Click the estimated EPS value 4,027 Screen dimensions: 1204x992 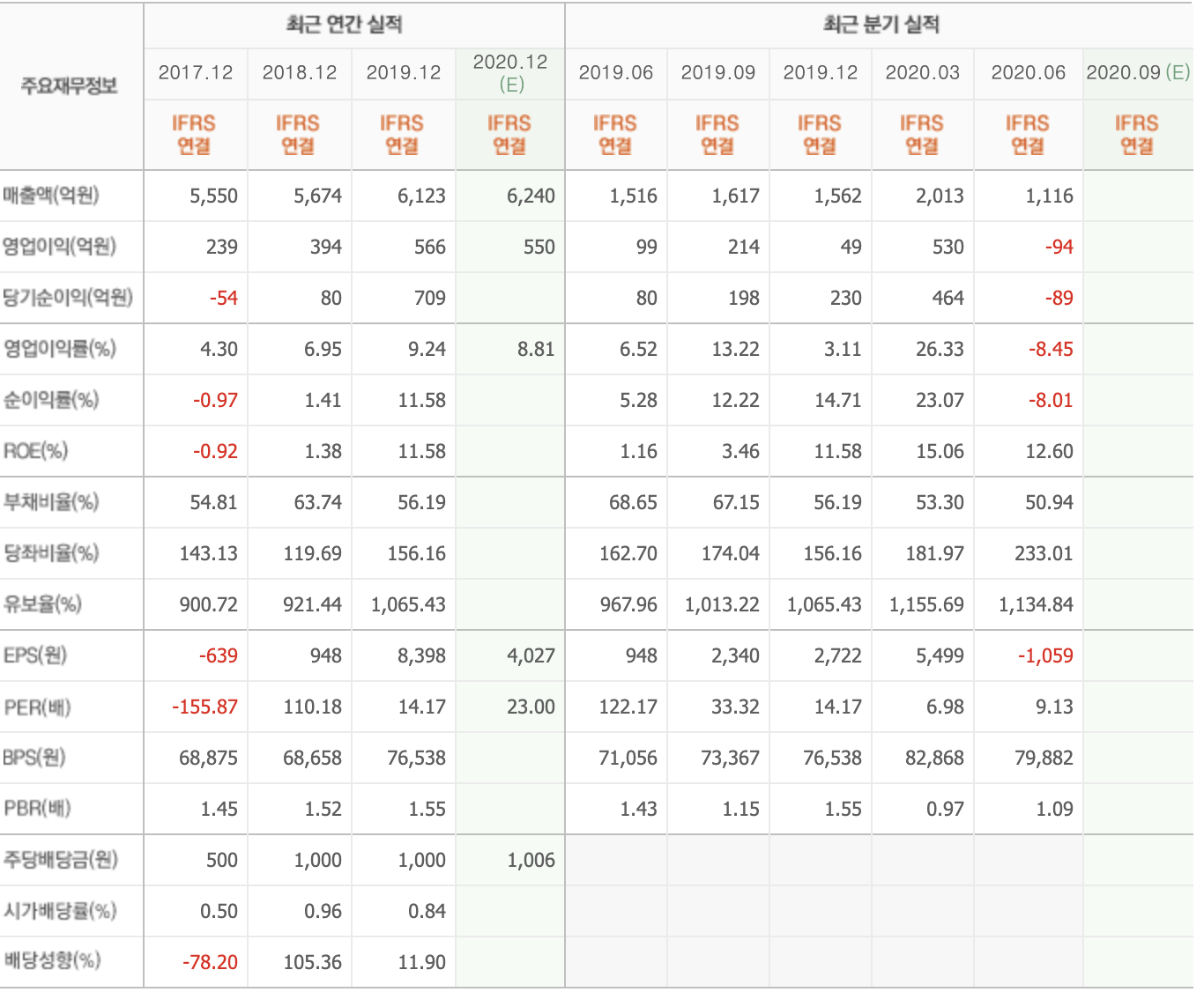pos(531,656)
